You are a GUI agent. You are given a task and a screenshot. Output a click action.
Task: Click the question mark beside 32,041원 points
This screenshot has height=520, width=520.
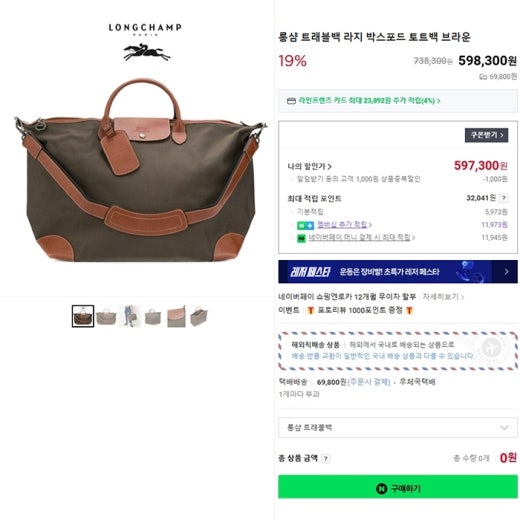click(x=504, y=198)
